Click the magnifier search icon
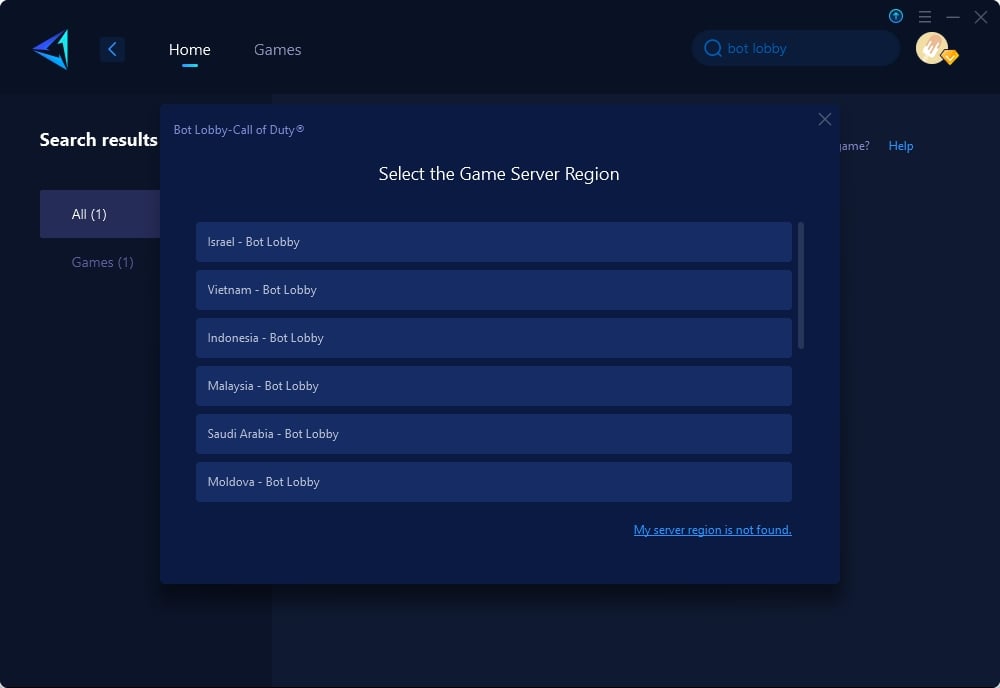The height and width of the screenshot is (688, 1000). point(712,48)
